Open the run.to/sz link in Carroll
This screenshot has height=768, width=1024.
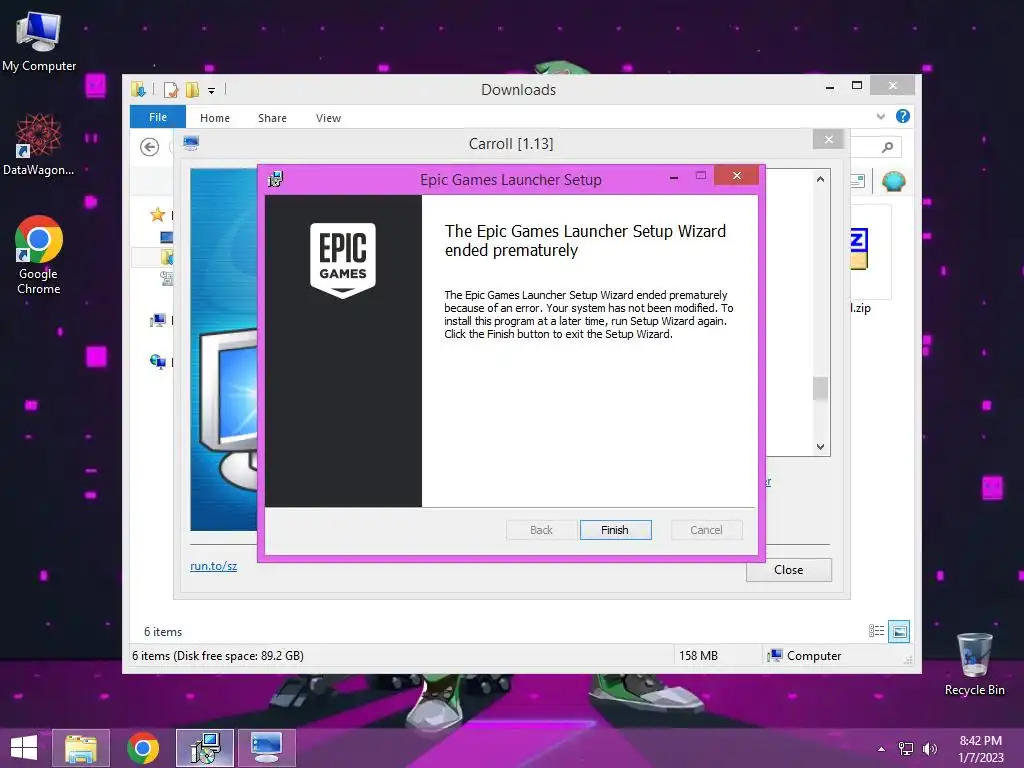click(214, 566)
